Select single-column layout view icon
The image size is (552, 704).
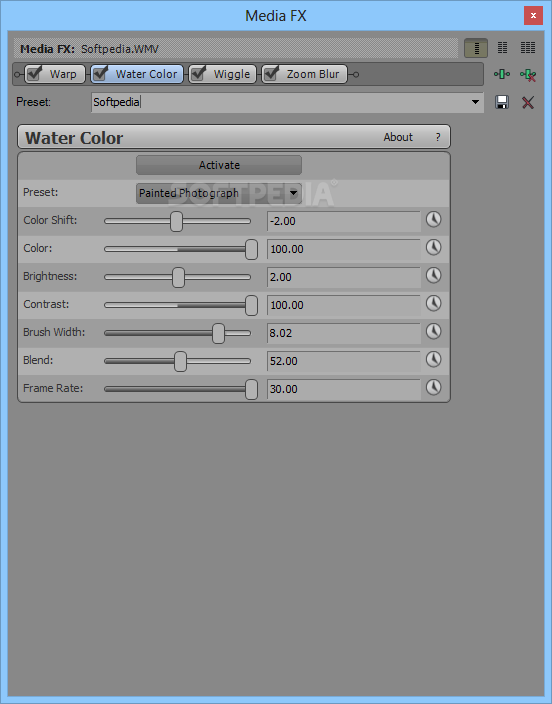pos(476,48)
